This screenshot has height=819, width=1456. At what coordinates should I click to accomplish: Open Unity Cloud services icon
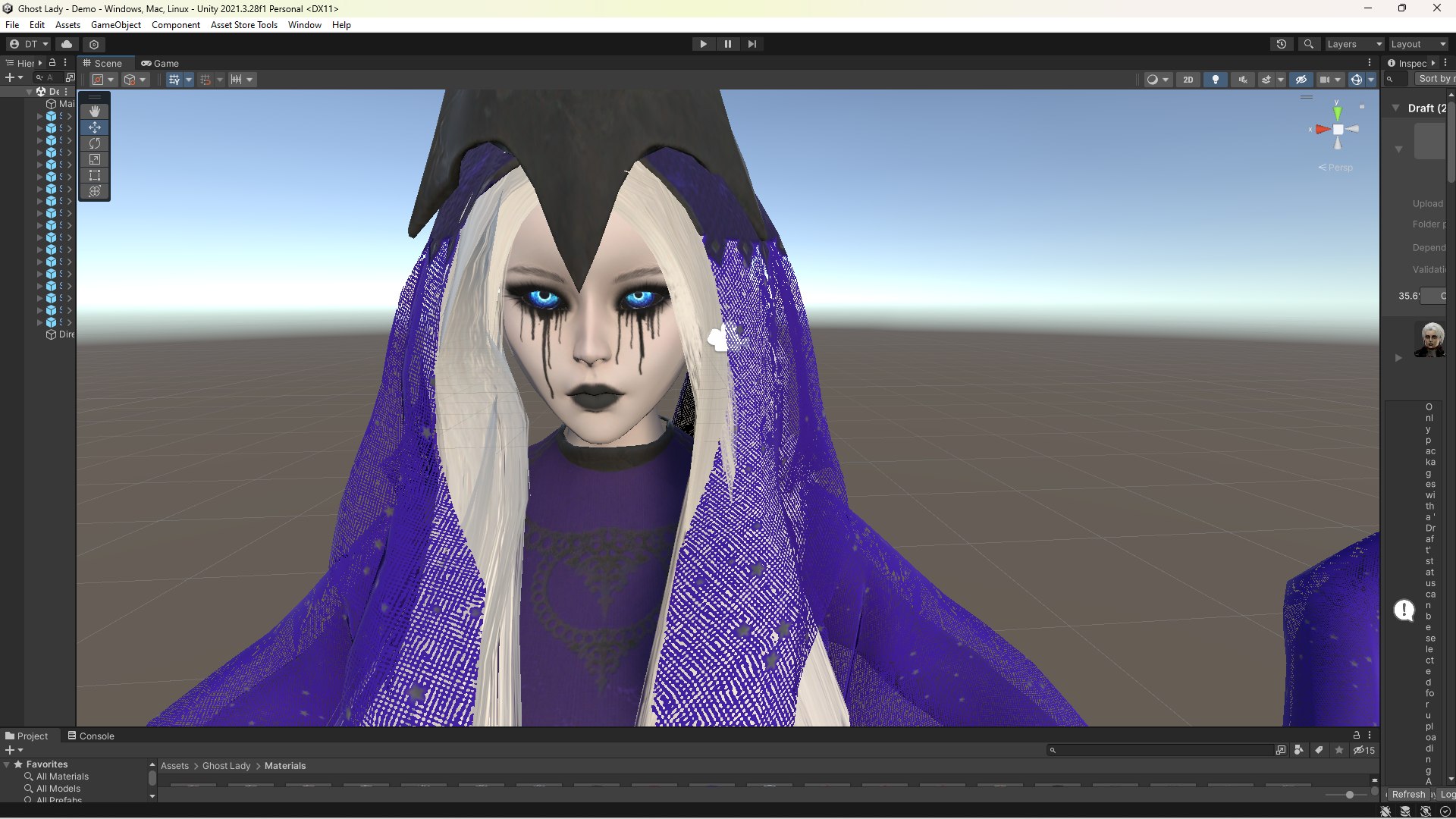[x=67, y=44]
